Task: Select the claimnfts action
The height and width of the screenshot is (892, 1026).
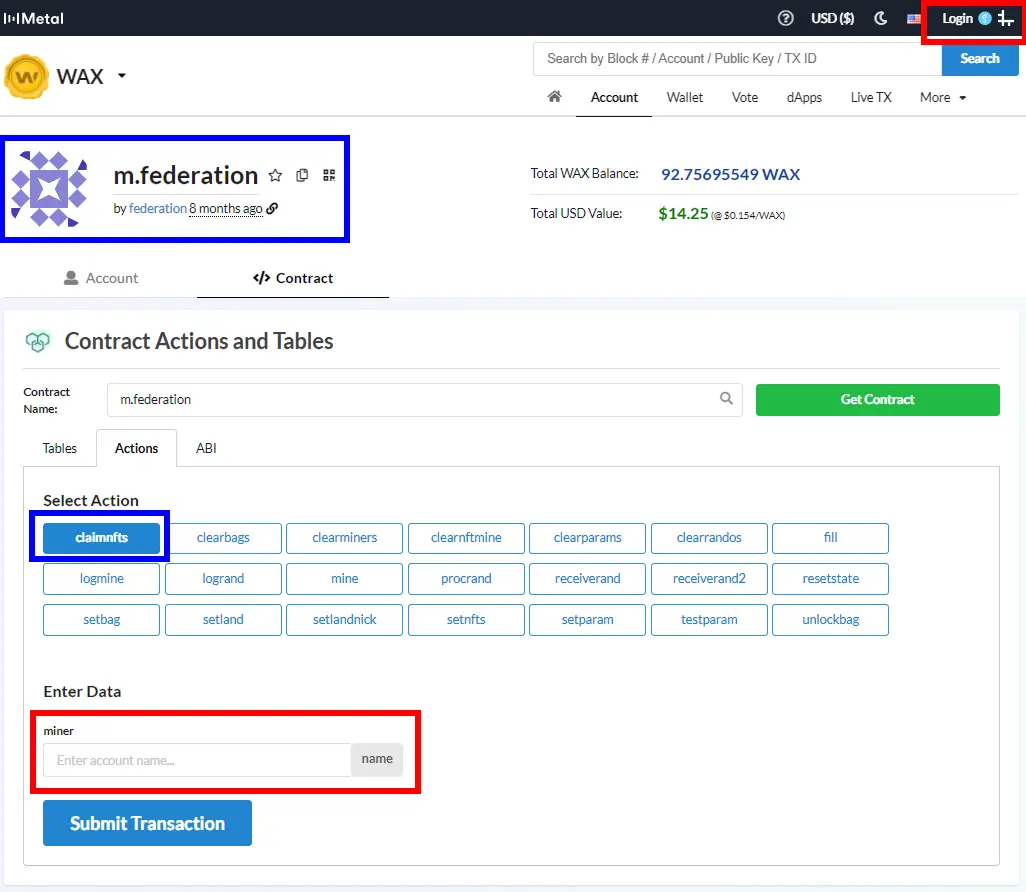Action: pyautogui.click(x=101, y=538)
